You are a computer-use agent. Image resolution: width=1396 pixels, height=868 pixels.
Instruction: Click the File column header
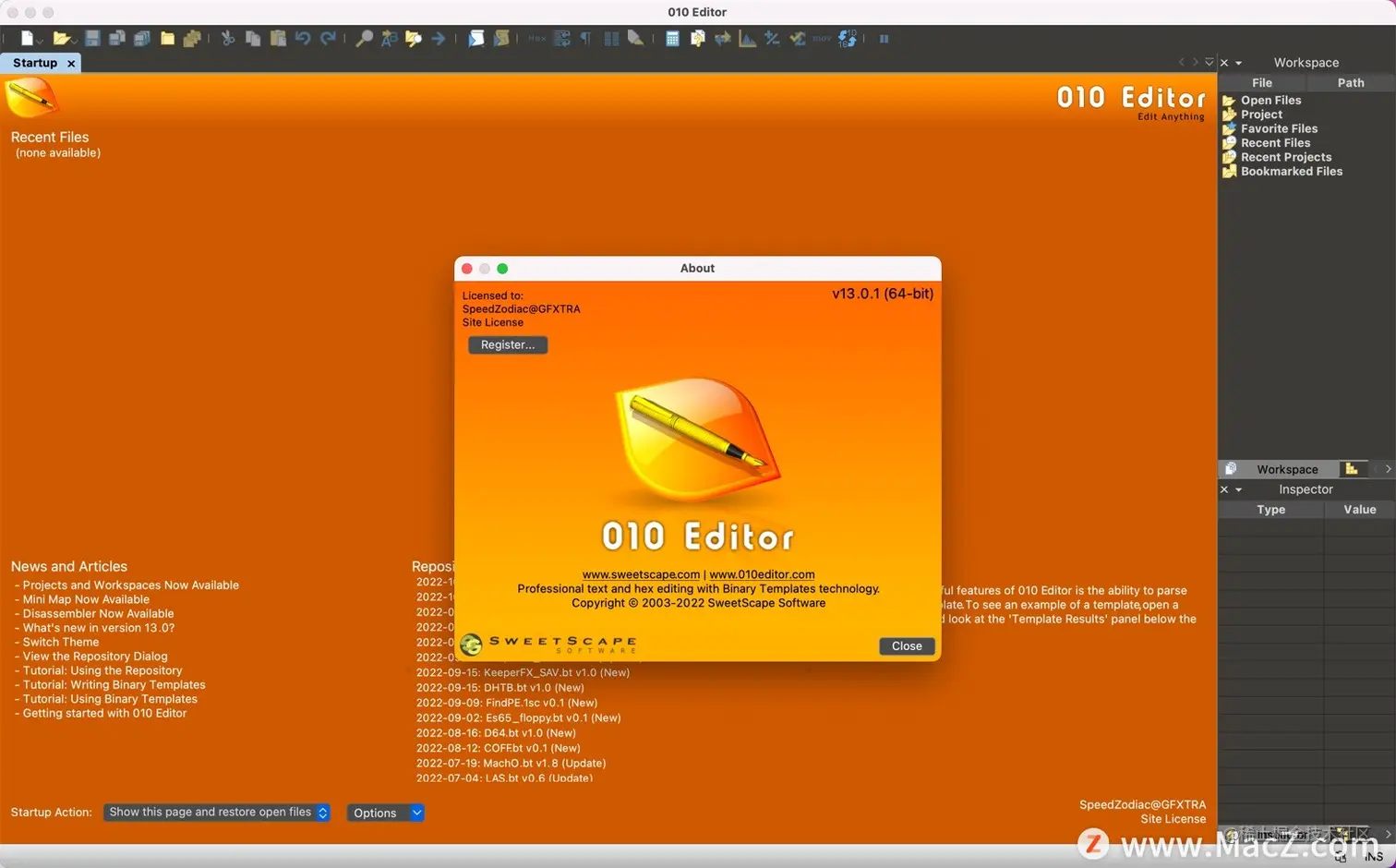tap(1261, 83)
